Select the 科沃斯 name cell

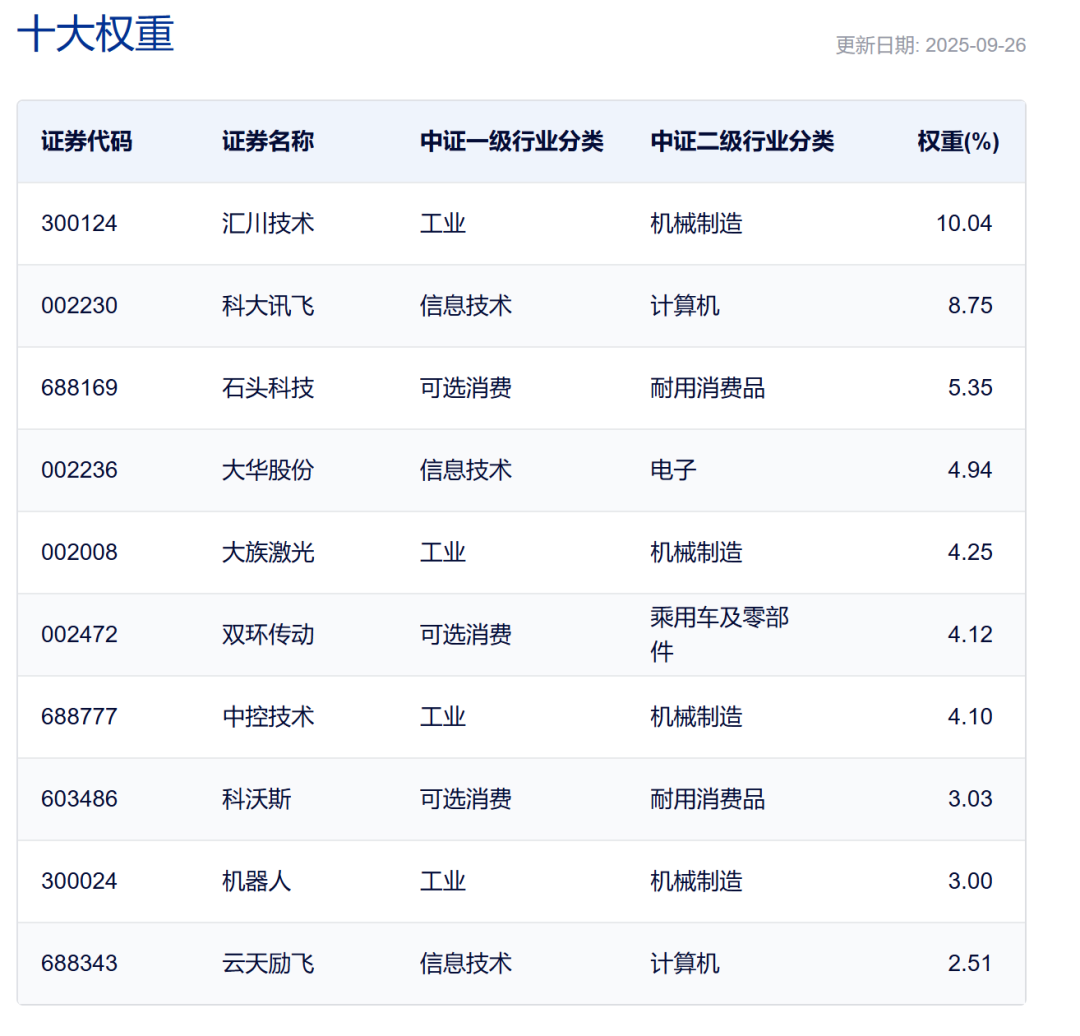pos(256,798)
